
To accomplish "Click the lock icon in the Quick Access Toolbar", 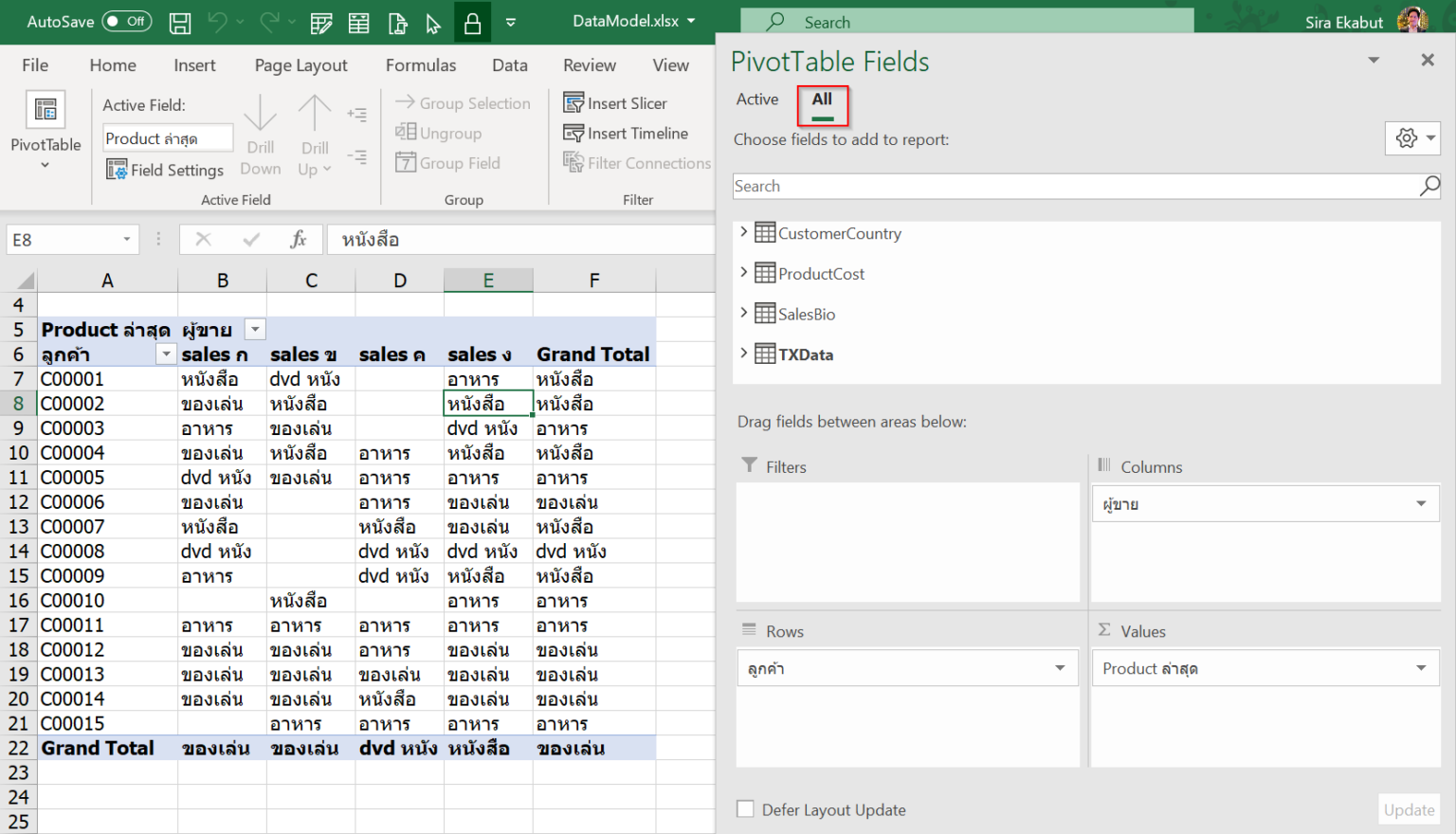I will (472, 22).
